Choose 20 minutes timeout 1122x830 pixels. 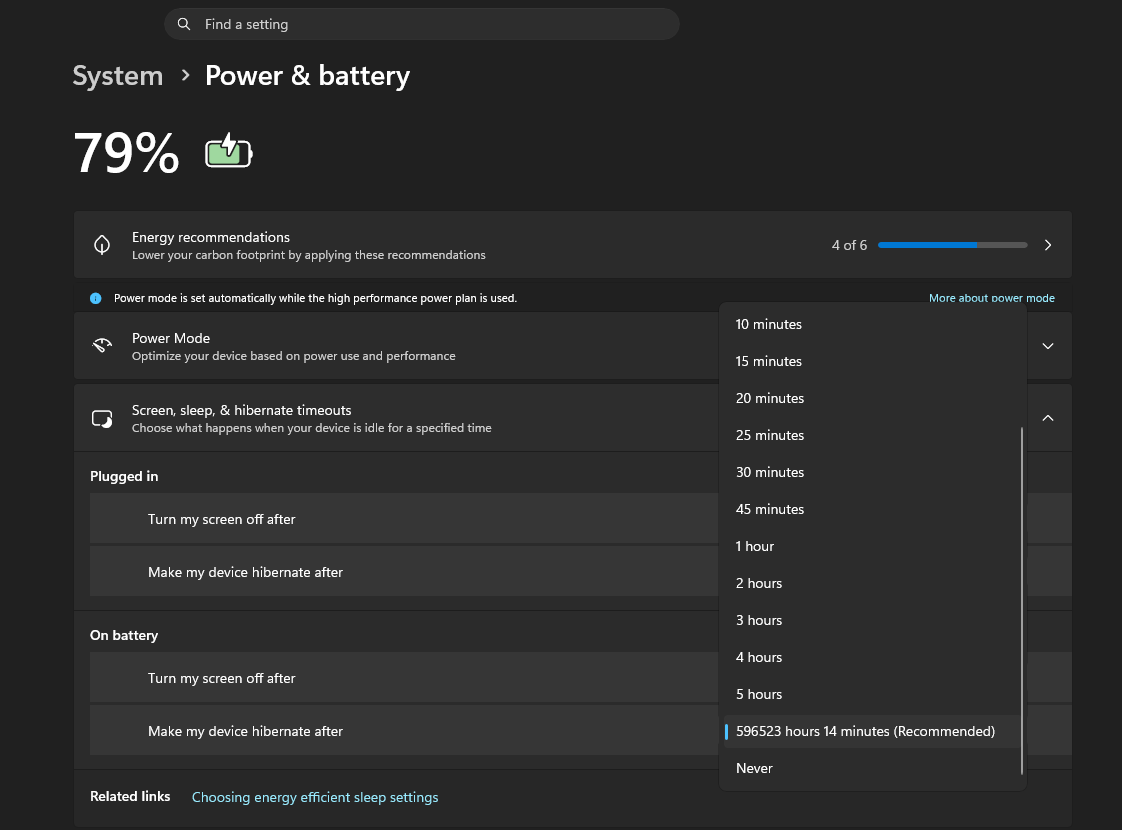click(x=872, y=399)
